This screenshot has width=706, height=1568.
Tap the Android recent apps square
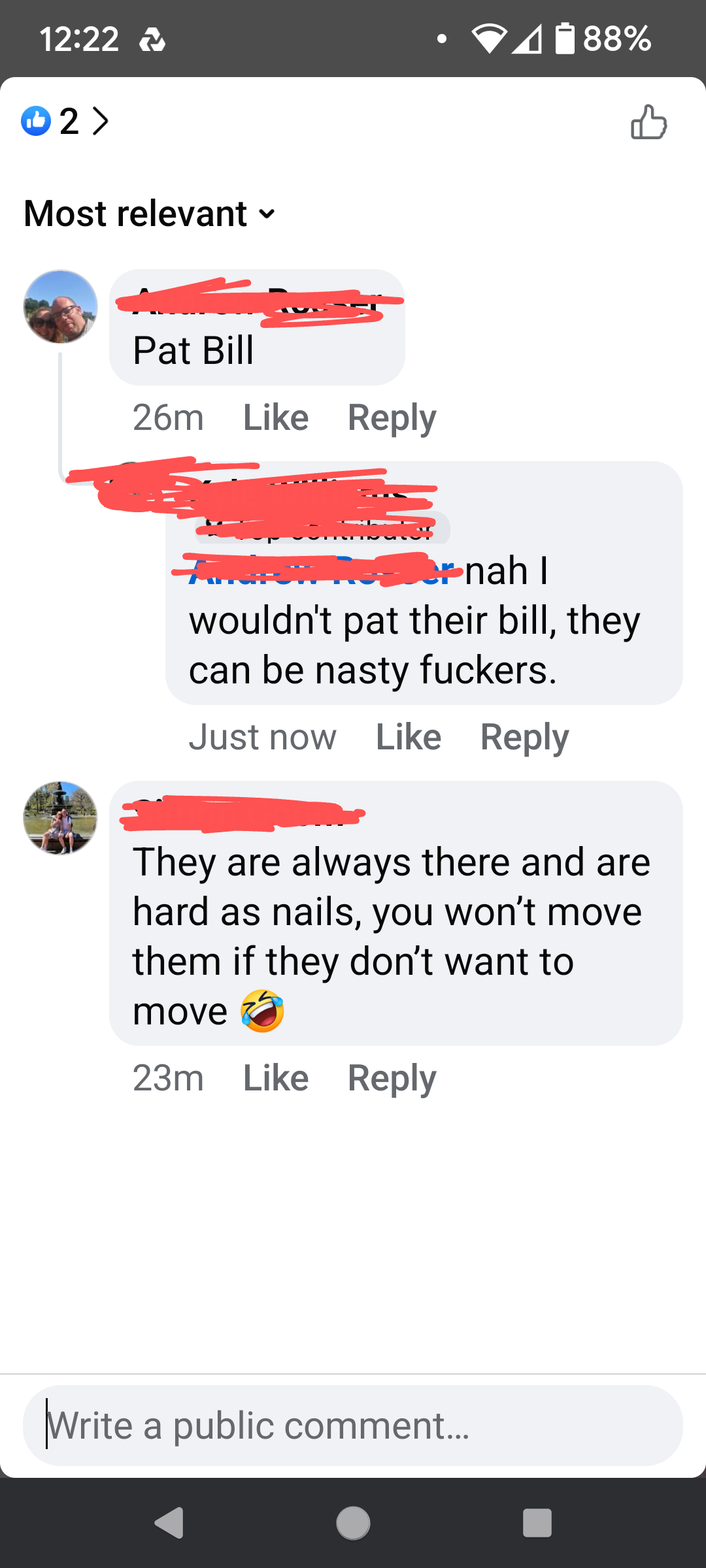[x=537, y=1523]
